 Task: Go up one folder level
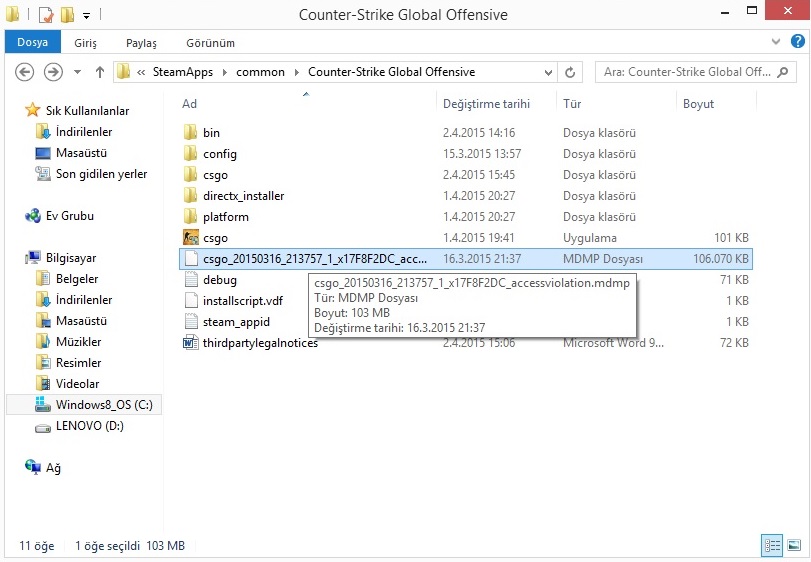click(100, 72)
